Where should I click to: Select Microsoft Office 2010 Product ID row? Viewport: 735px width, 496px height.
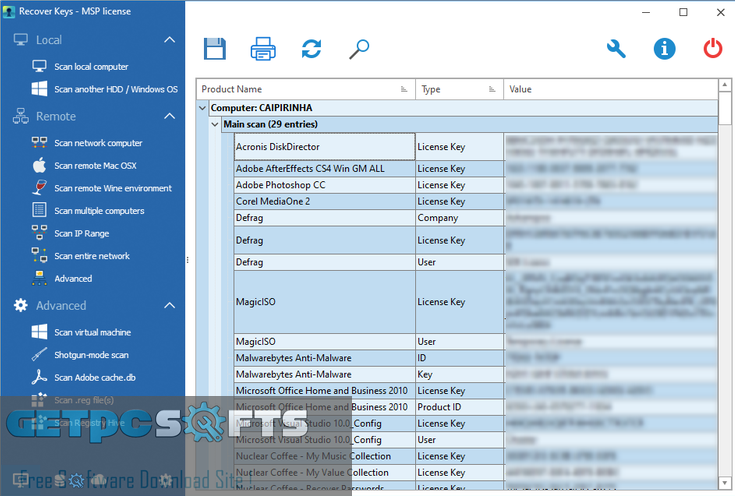pos(476,407)
